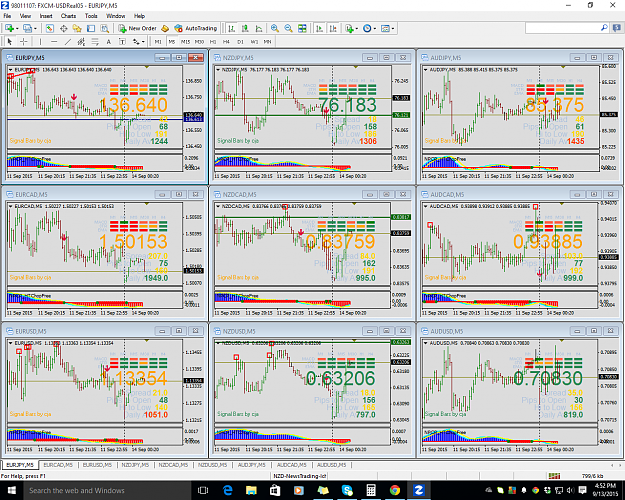This screenshot has height=500, width=625.
Task: Expand one-click trading triangle on EURCAD chart
Action: (10, 207)
